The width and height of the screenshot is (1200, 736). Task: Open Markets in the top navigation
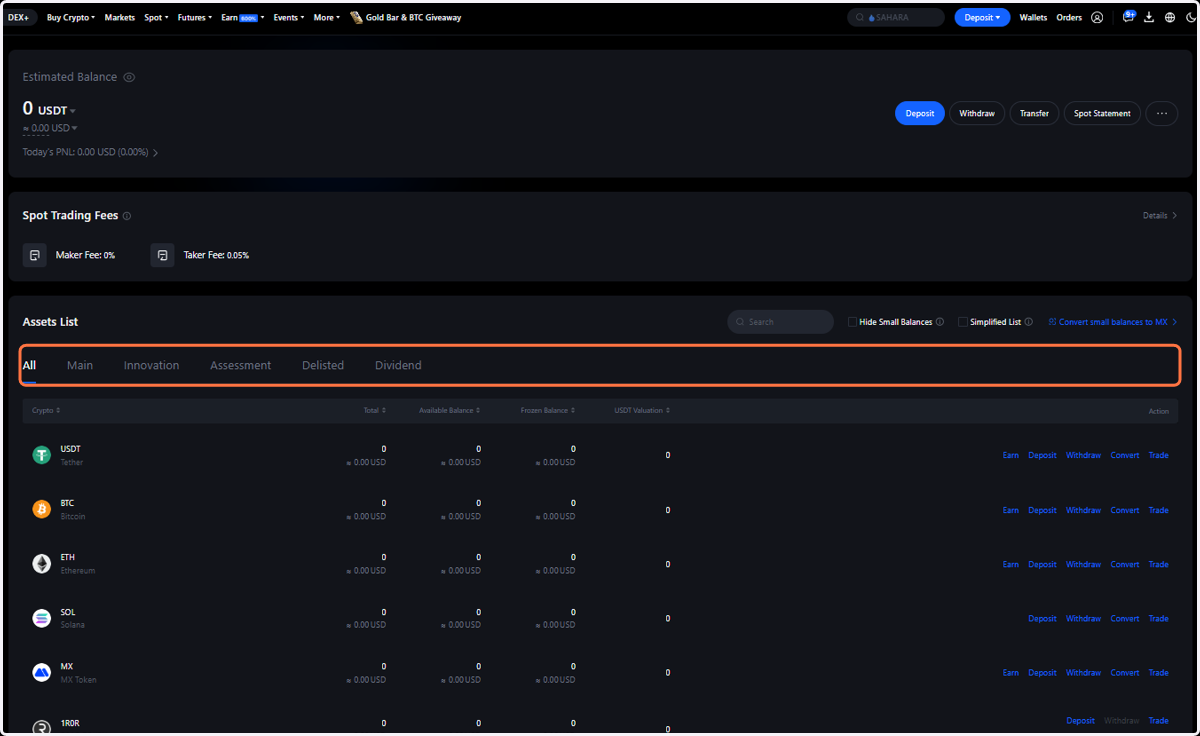(120, 17)
